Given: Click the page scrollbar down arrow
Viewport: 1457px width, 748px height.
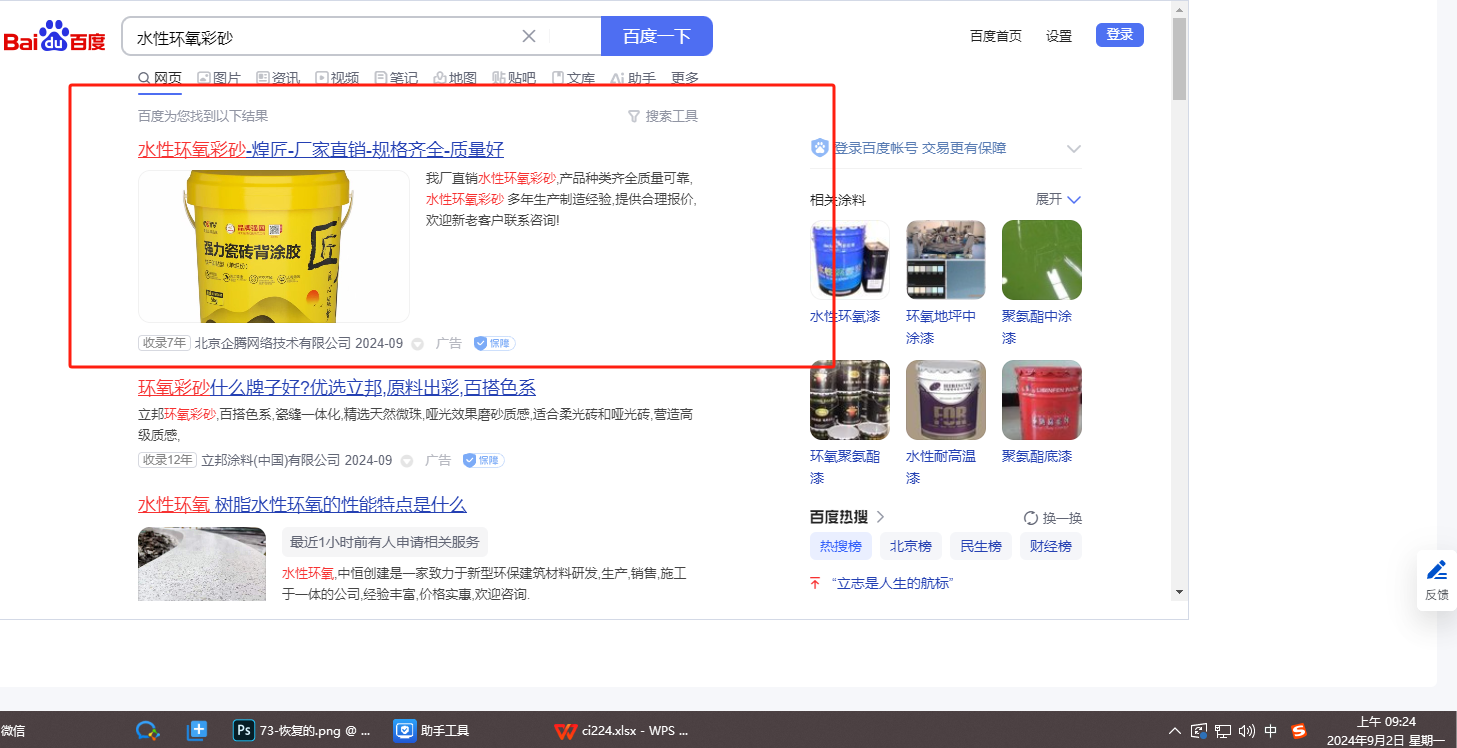Looking at the screenshot, I should coord(1180,592).
